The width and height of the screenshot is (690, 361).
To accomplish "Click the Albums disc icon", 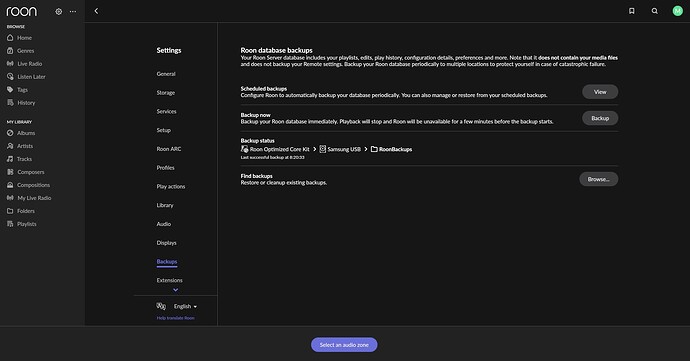I will [x=10, y=133].
